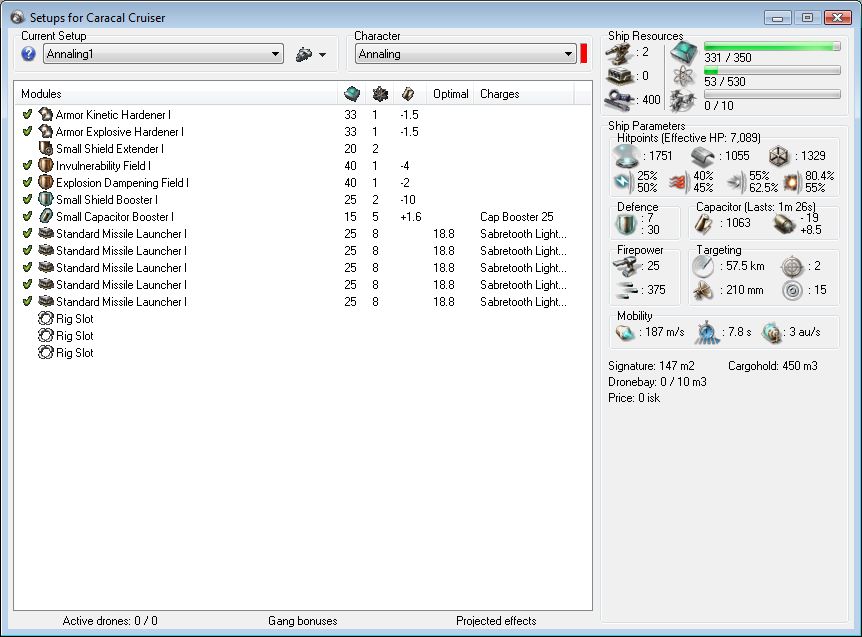Image resolution: width=862 pixels, height=637 pixels.
Task: Click the structure hitpoints icon showing 1329
Action: (779, 157)
